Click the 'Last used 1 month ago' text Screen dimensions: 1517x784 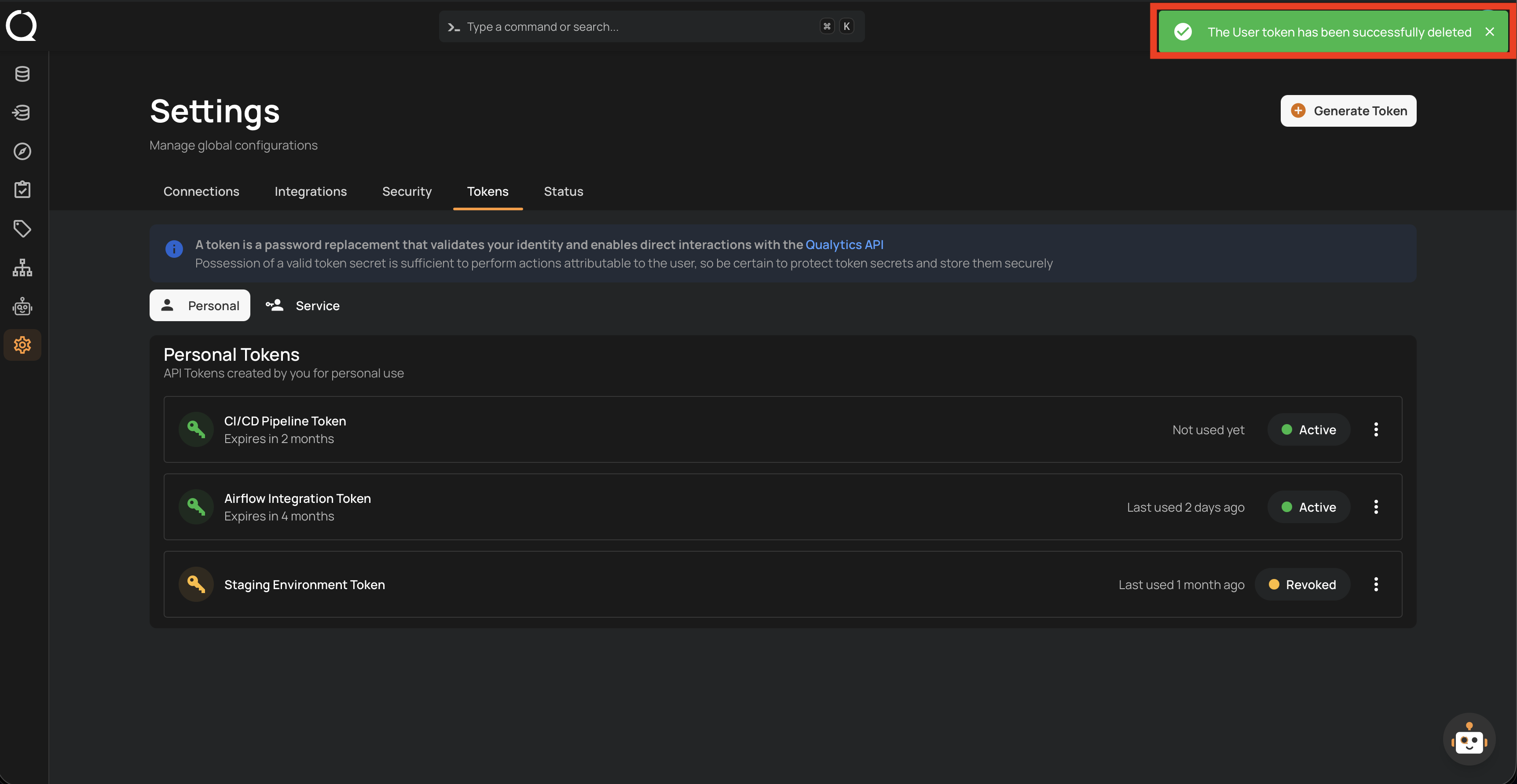1181,584
